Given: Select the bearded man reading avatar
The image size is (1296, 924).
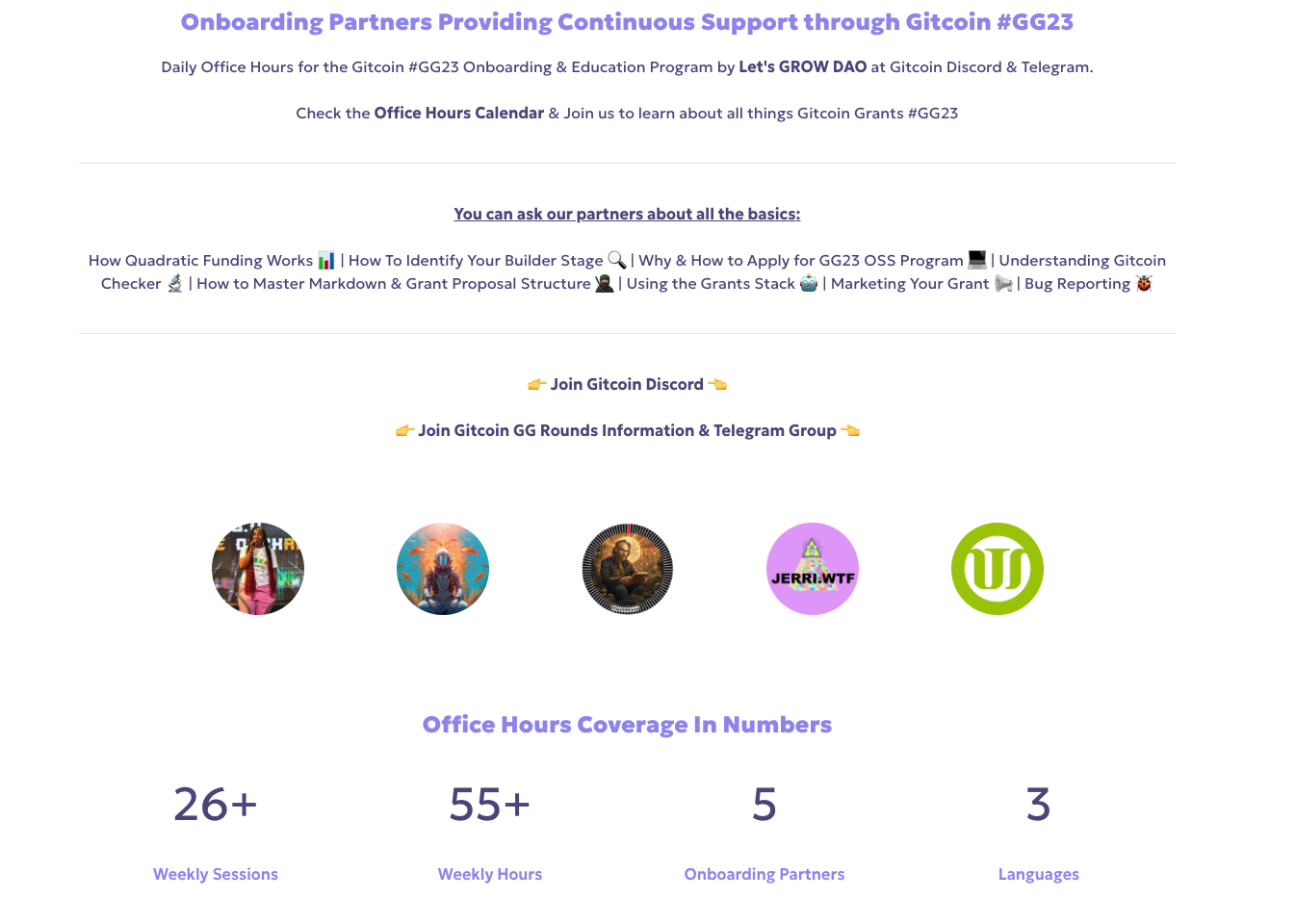Looking at the screenshot, I should click(x=628, y=569).
